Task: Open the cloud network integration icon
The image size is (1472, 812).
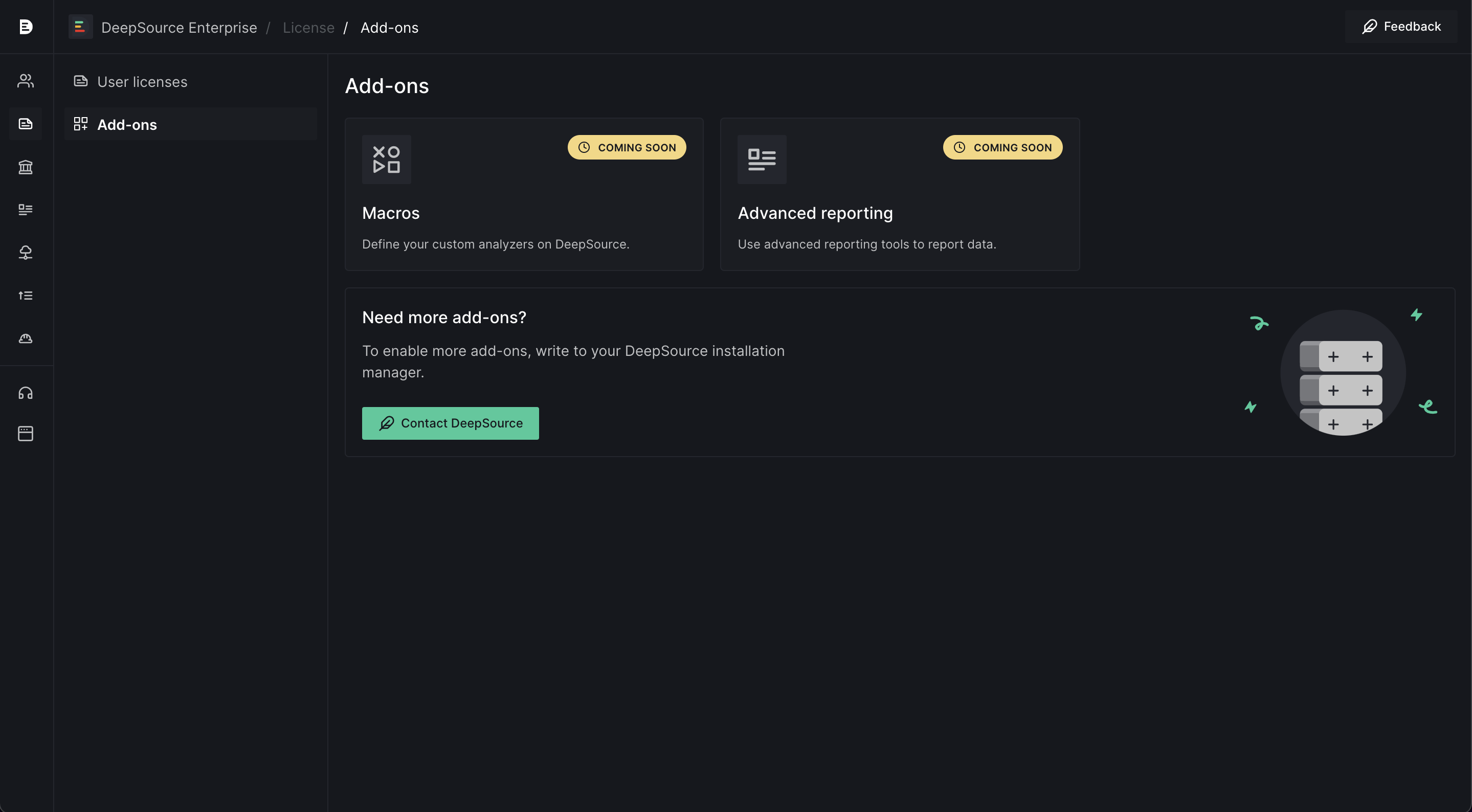Action: (x=26, y=253)
